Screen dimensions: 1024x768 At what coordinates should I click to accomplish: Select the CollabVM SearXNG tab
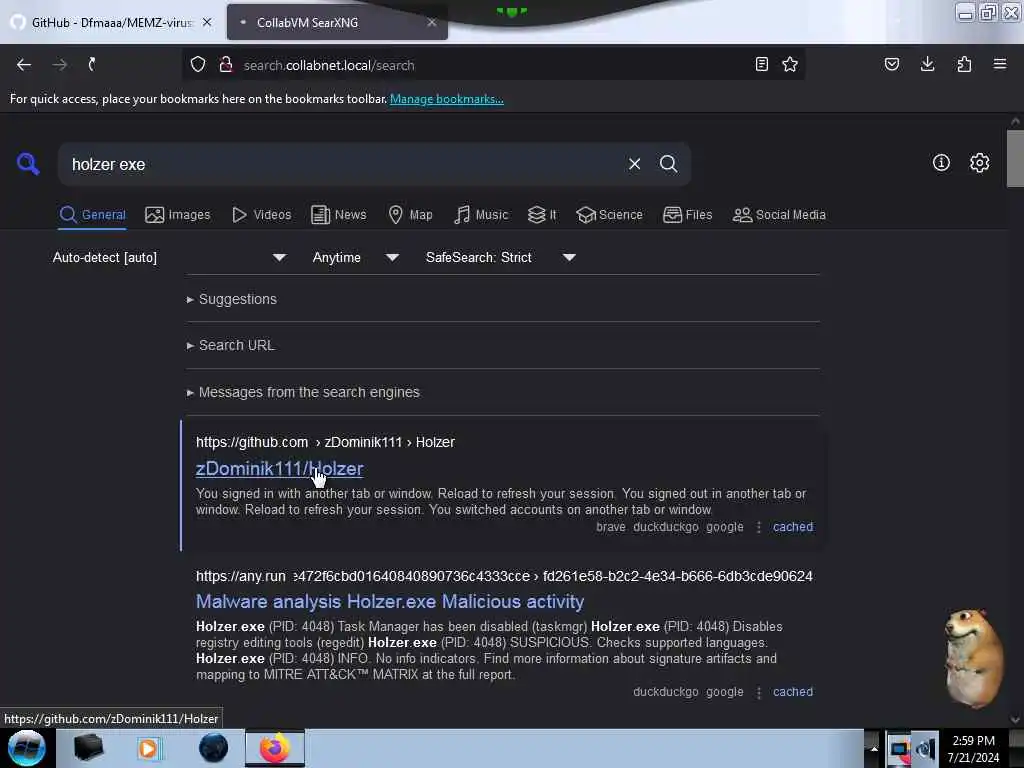(337, 22)
